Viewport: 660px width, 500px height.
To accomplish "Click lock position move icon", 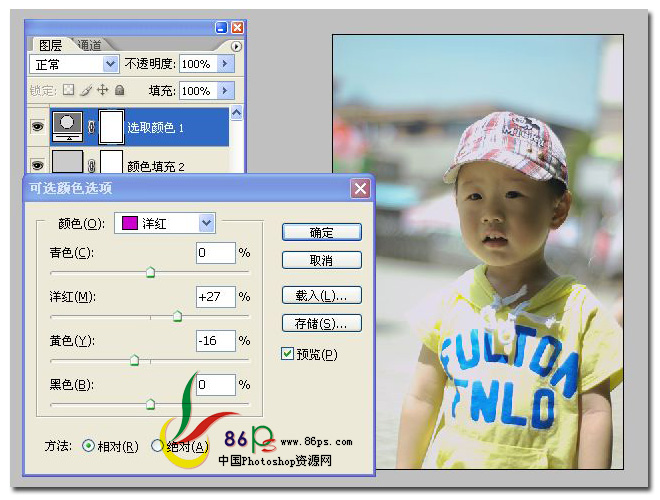I will coord(102,90).
